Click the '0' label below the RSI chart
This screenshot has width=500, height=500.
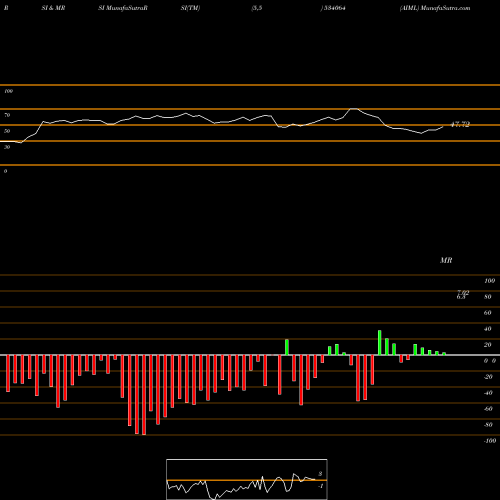click(5, 171)
